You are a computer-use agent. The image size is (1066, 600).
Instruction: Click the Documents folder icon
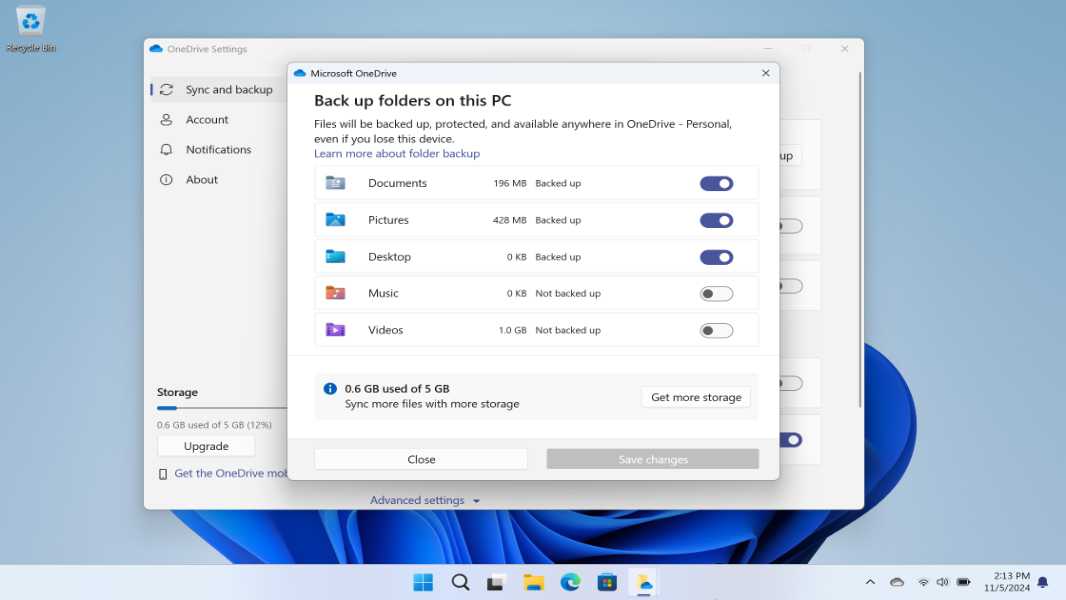point(335,183)
